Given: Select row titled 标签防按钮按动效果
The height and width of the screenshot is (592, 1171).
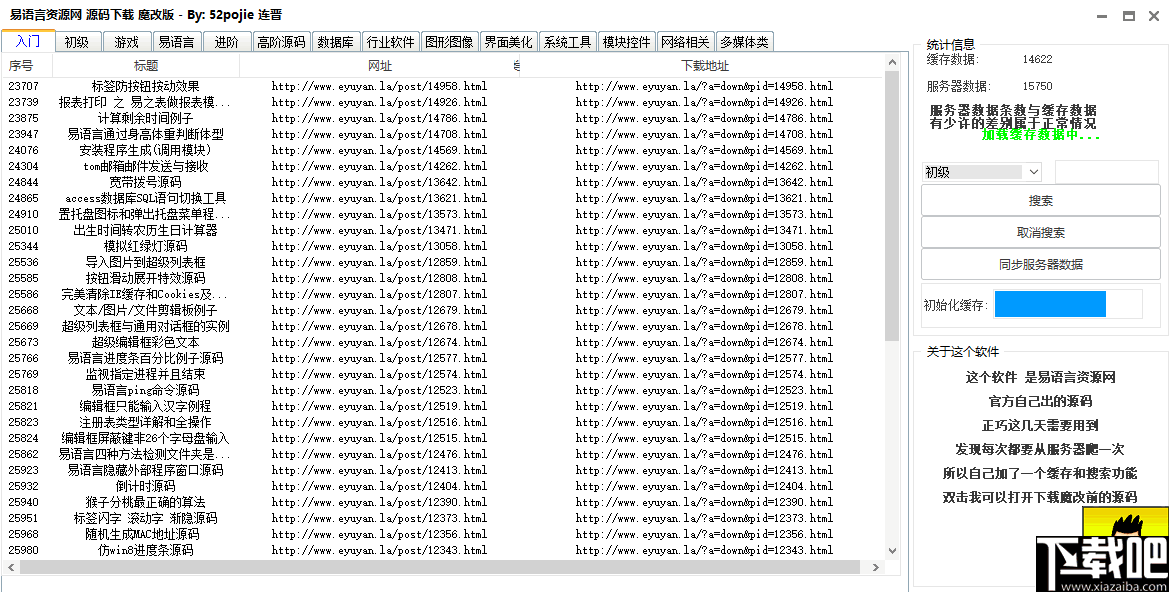Looking at the screenshot, I should pyautogui.click(x=443, y=87).
